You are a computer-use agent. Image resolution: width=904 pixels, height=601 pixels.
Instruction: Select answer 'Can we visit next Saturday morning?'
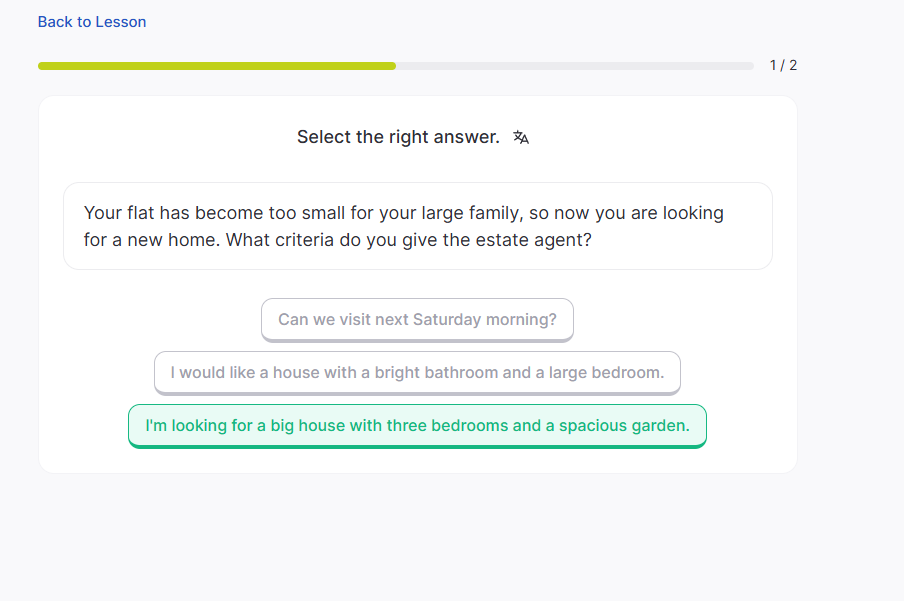coord(417,320)
